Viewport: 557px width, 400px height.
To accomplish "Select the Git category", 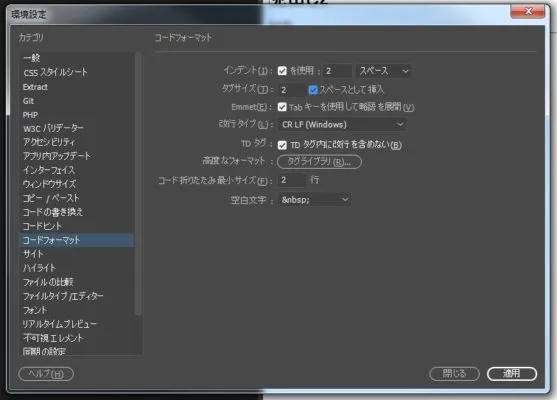I will pos(77,101).
